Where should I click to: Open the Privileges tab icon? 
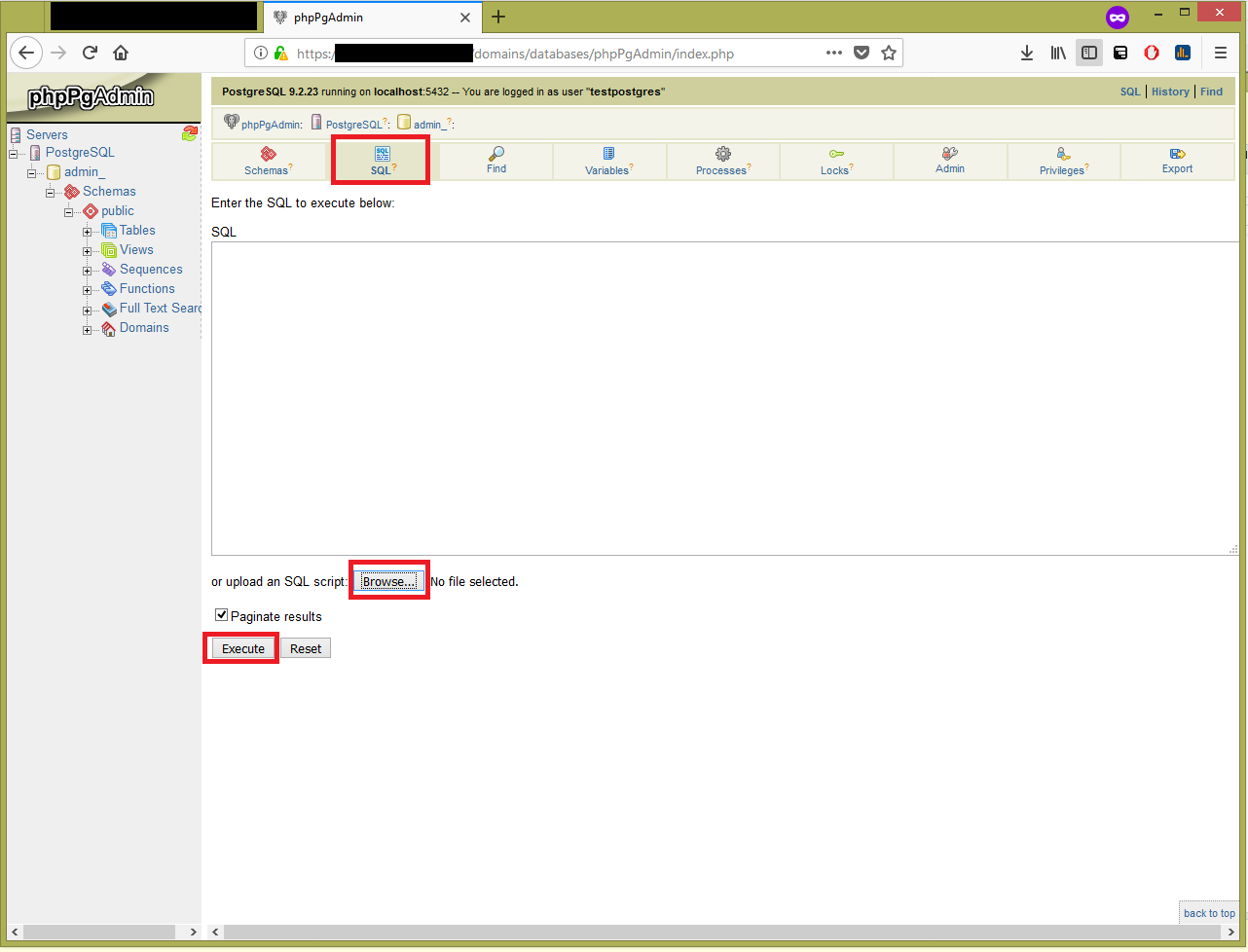1063,154
